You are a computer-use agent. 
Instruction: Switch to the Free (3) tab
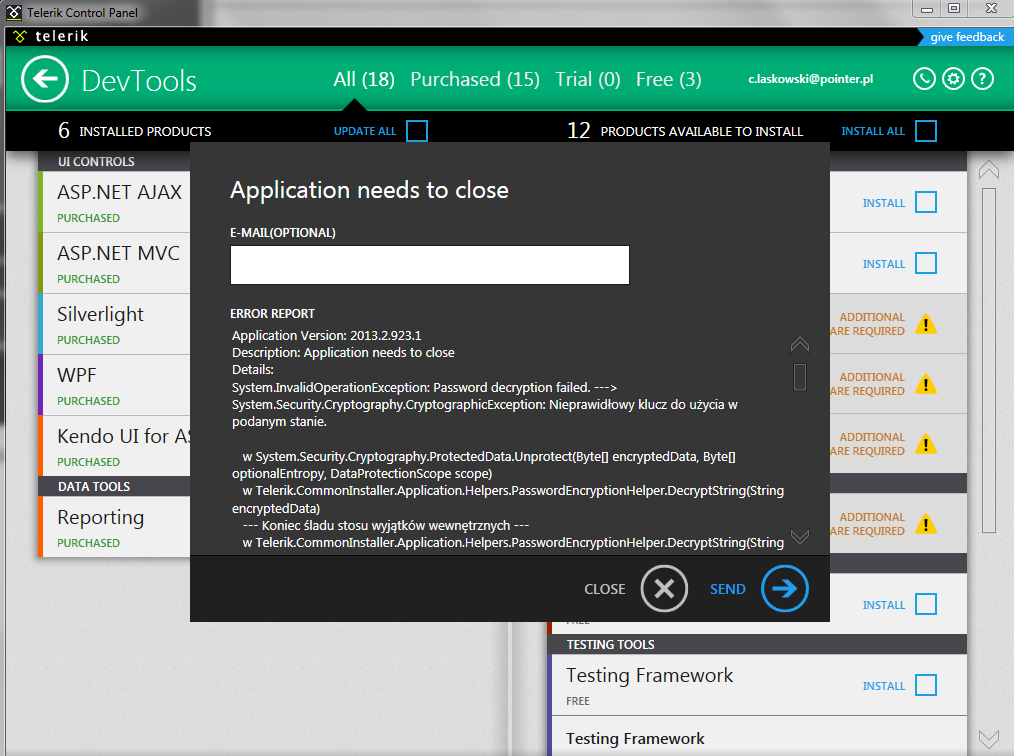(x=669, y=79)
